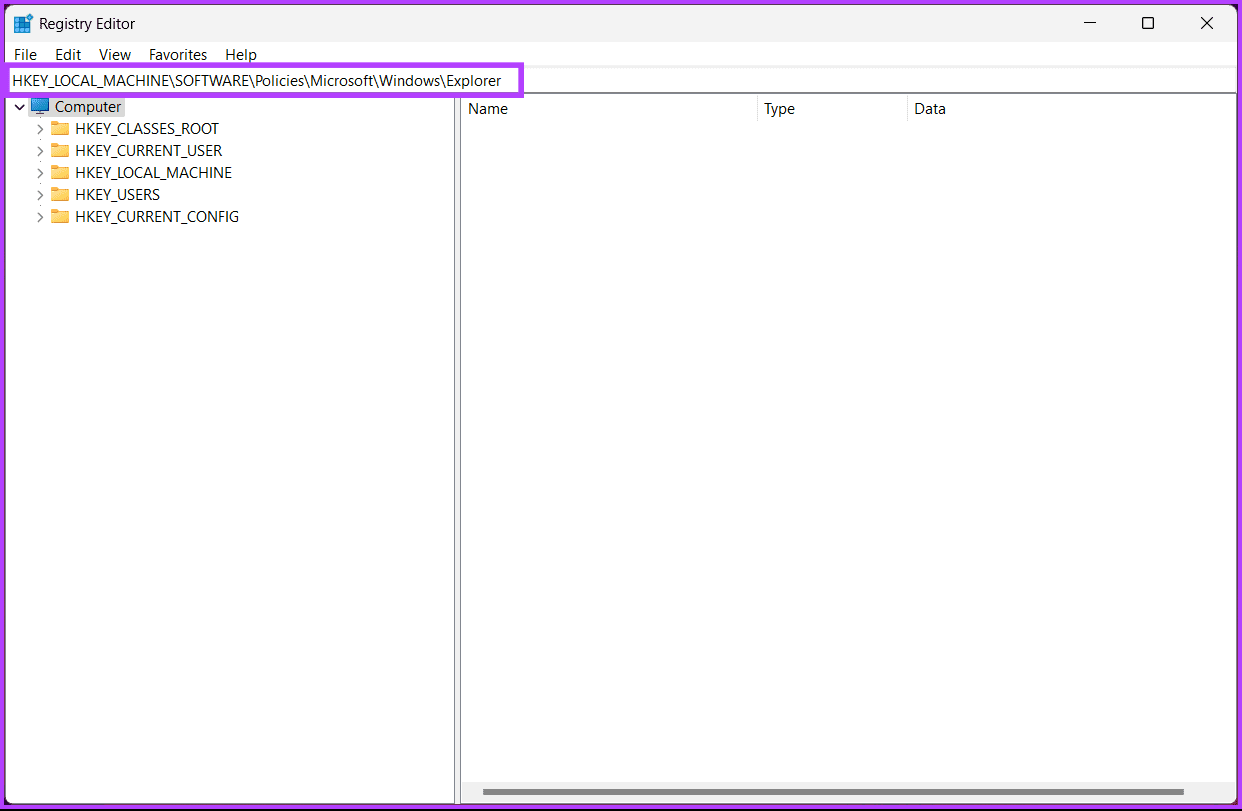1242x811 pixels.
Task: Click the Registry Editor app icon in title bar
Action: [x=23, y=23]
